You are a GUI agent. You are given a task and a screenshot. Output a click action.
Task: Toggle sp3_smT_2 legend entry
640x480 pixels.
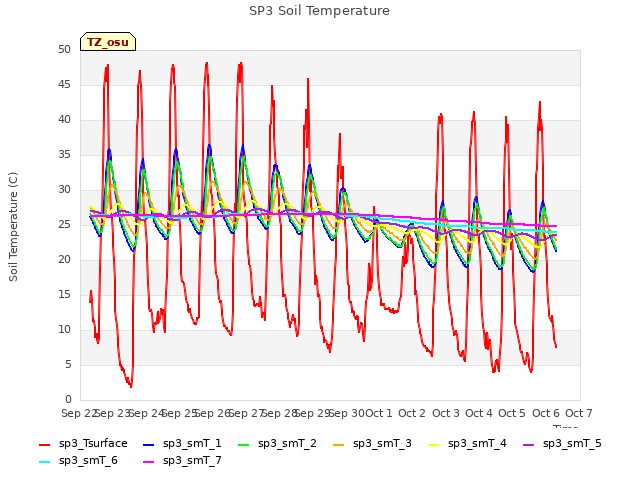point(277,444)
